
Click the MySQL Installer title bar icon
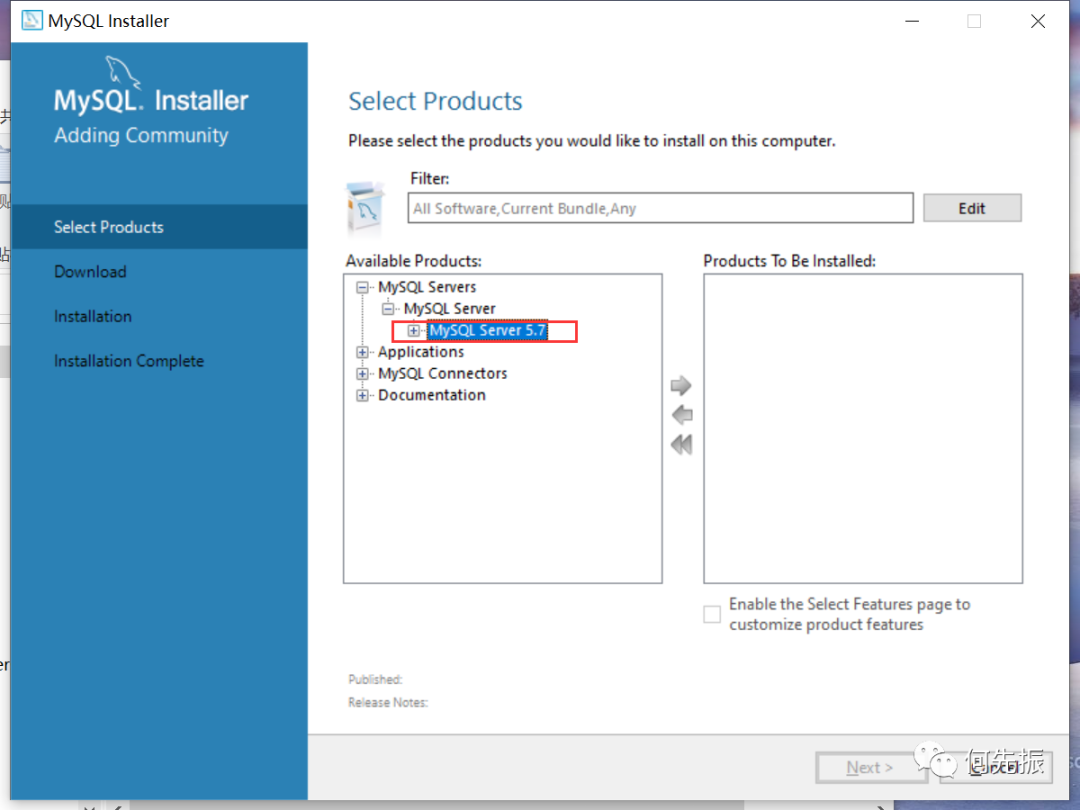[32, 21]
